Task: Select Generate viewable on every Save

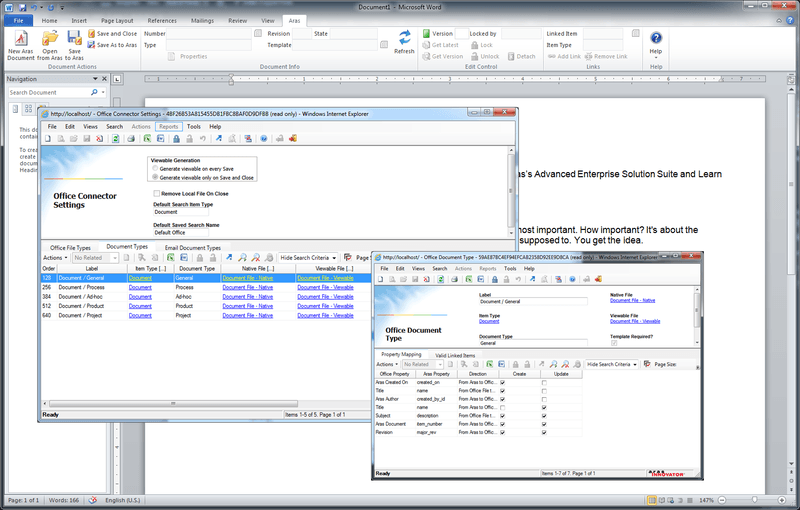Action: tap(155, 168)
